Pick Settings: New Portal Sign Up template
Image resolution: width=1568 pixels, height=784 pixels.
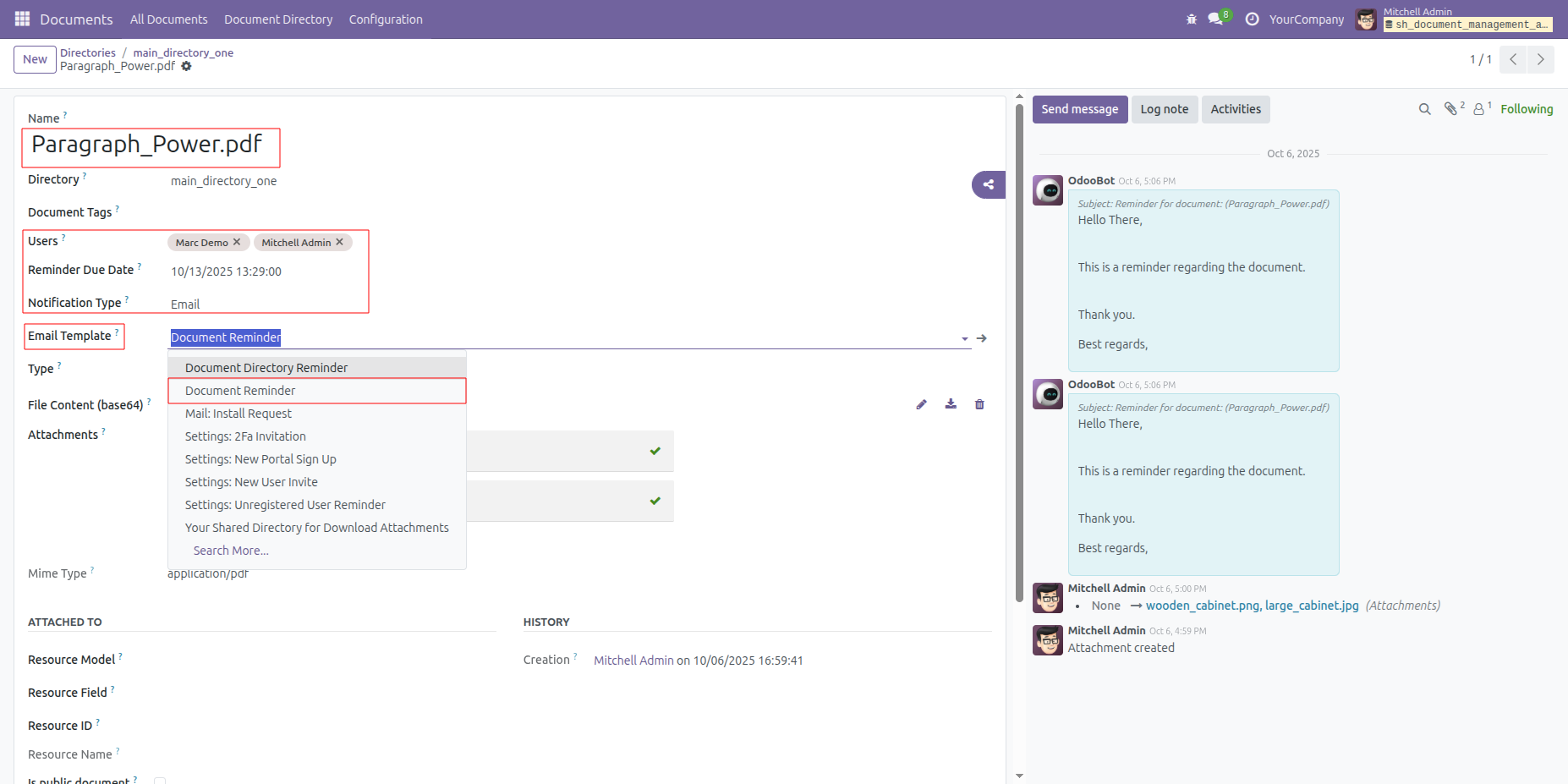pos(317,459)
